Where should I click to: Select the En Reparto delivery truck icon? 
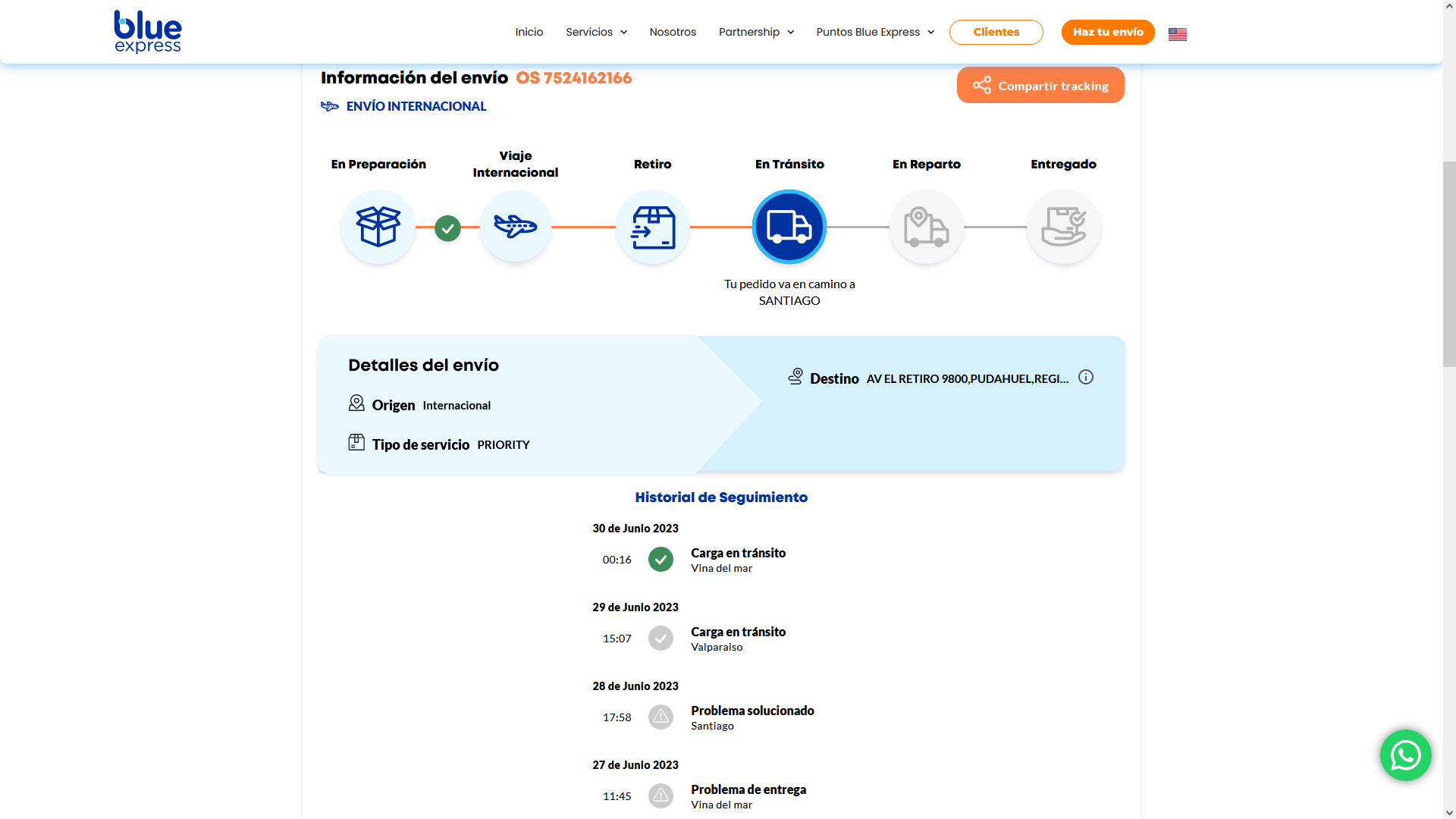[926, 226]
